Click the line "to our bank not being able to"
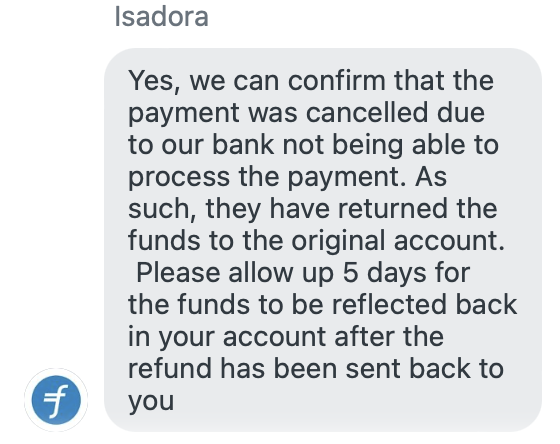560x444 pixels. pyautogui.click(x=314, y=145)
